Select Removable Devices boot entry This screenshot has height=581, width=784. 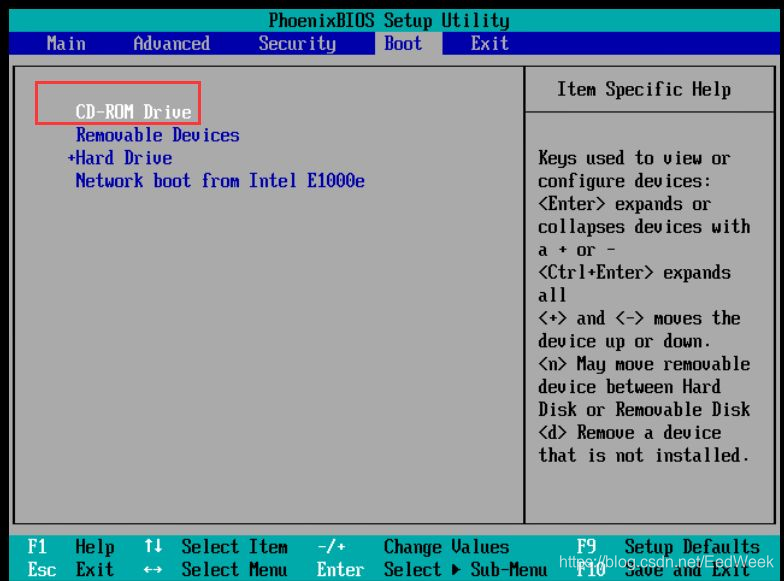click(158, 135)
